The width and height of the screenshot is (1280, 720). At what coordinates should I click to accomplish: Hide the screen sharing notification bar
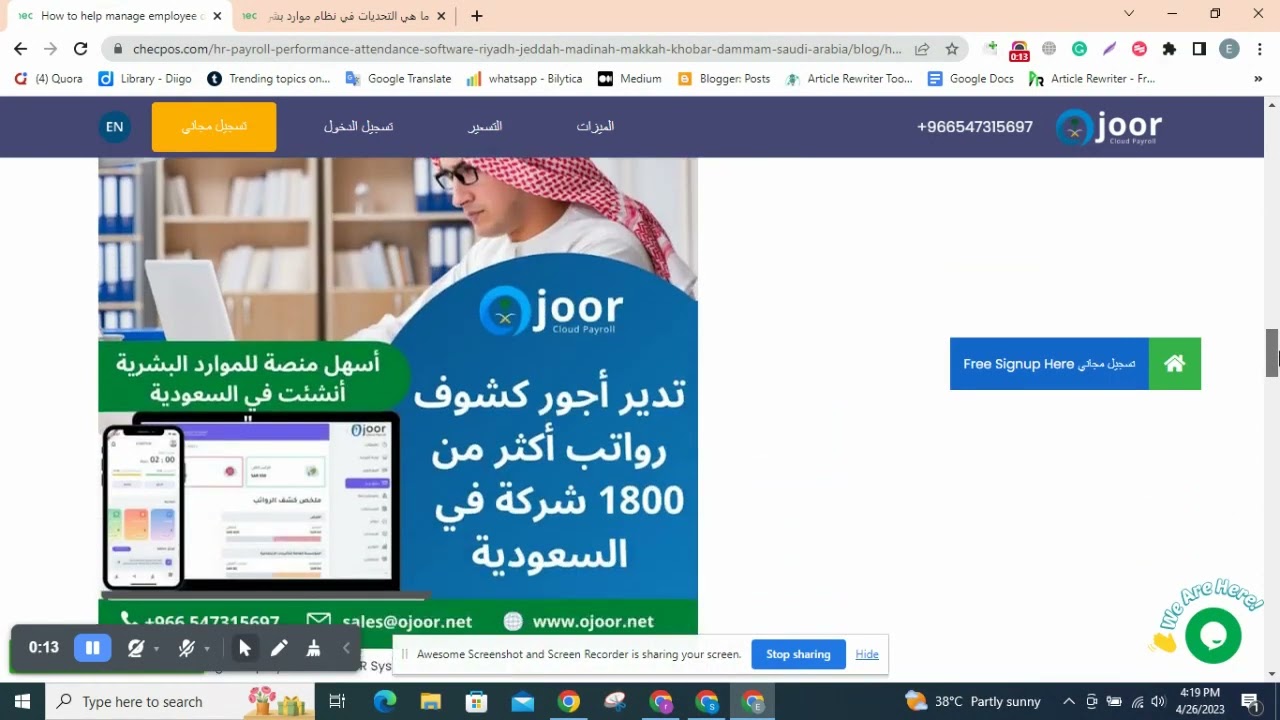coord(867,654)
